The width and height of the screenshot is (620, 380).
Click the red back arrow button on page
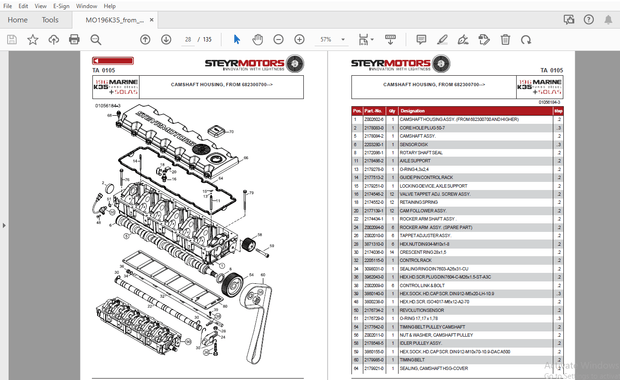pos(113,60)
